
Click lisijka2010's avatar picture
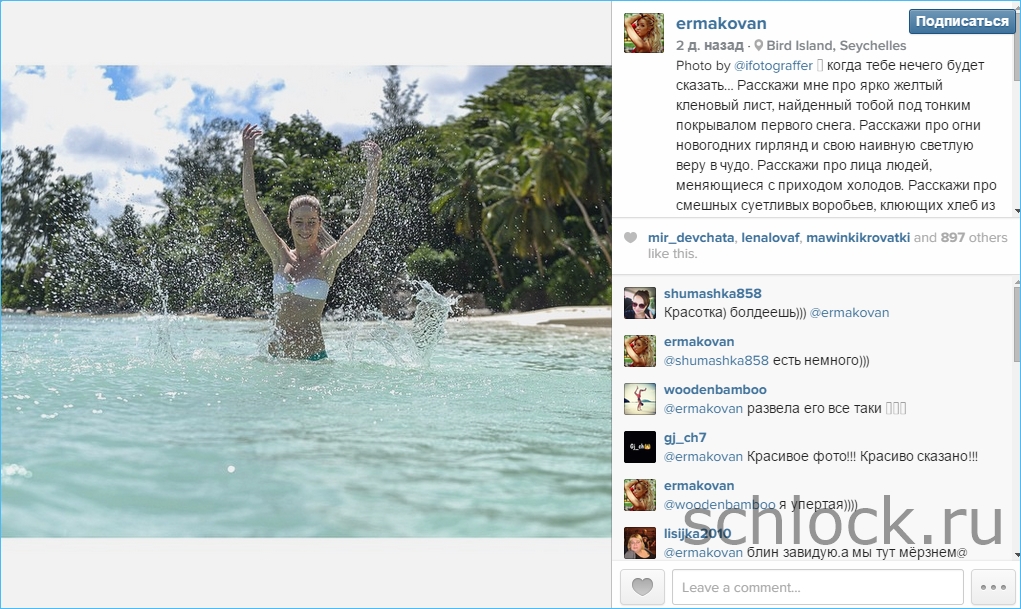click(639, 543)
